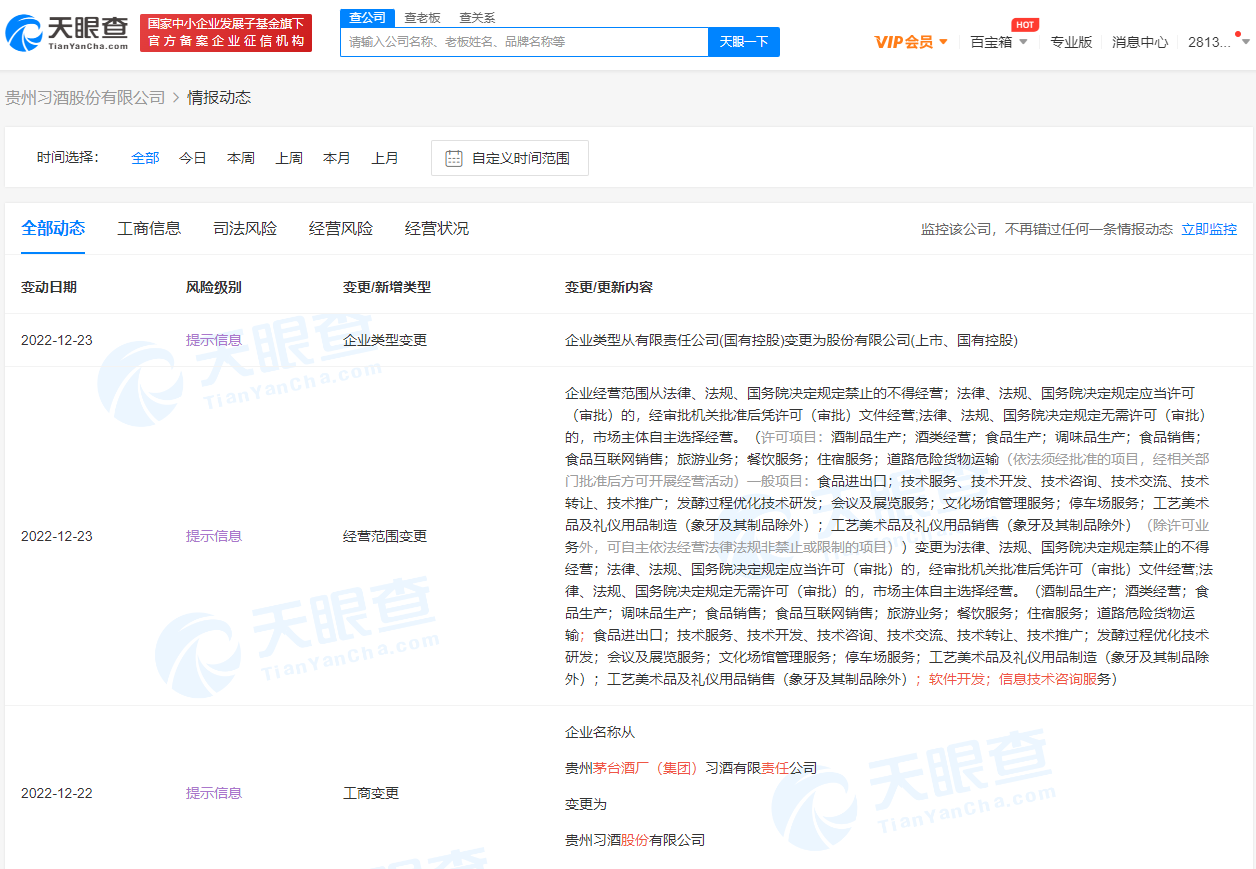Open the 消息中心 message center
This screenshot has height=869, width=1256.
click(x=1140, y=42)
